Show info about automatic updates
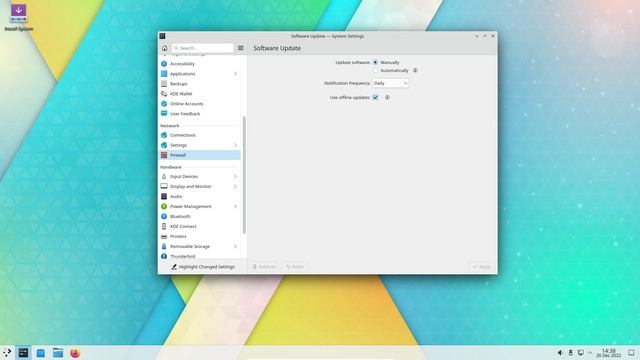The width and height of the screenshot is (640, 360). [x=415, y=71]
